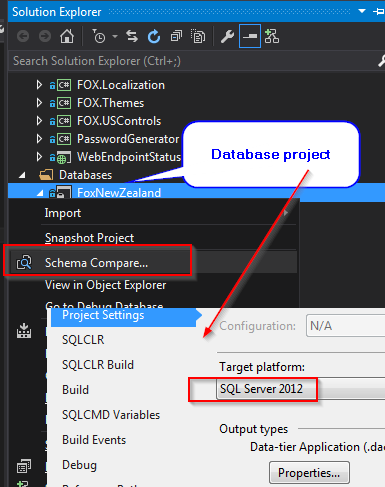Collapse the FoxNewZealand database project

click(x=40, y=193)
